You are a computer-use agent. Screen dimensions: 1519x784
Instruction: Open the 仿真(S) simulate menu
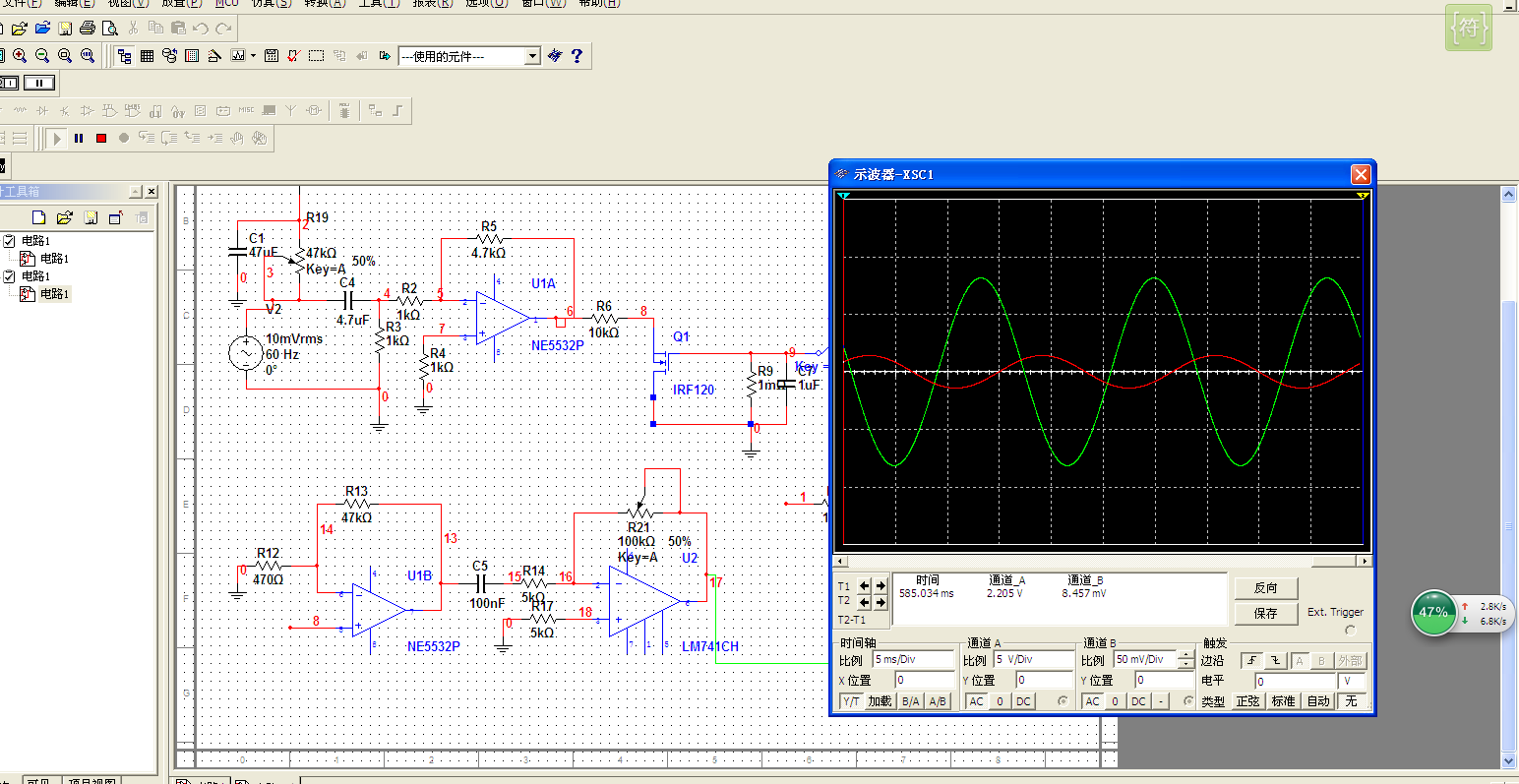(x=271, y=3)
